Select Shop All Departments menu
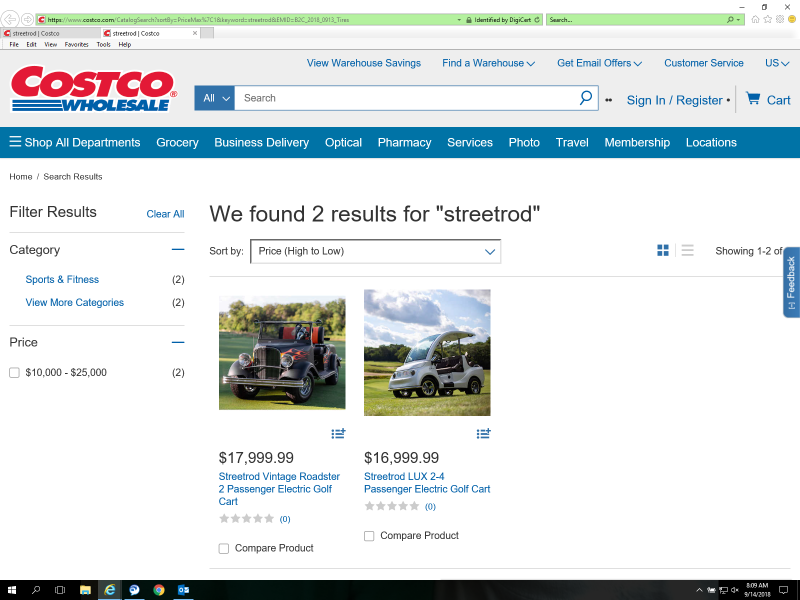This screenshot has width=800, height=600. (75, 142)
